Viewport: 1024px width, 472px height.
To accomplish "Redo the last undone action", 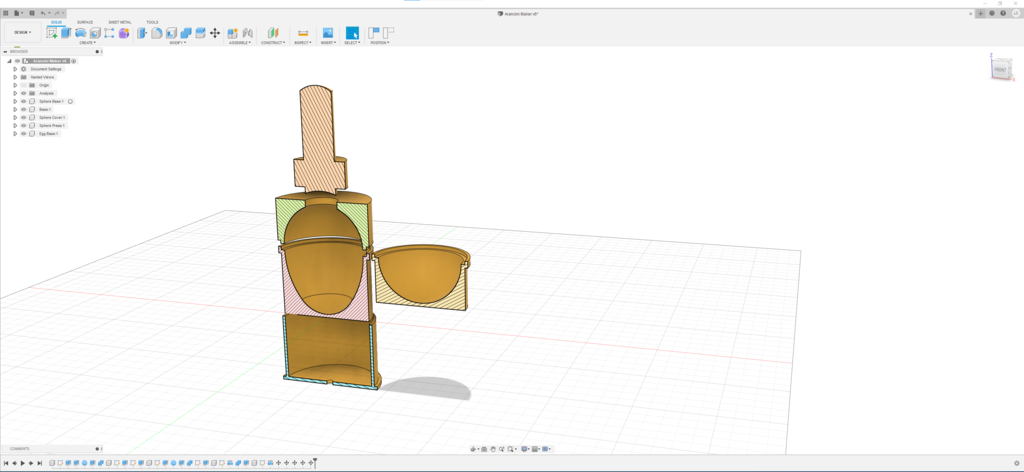I will pos(57,13).
